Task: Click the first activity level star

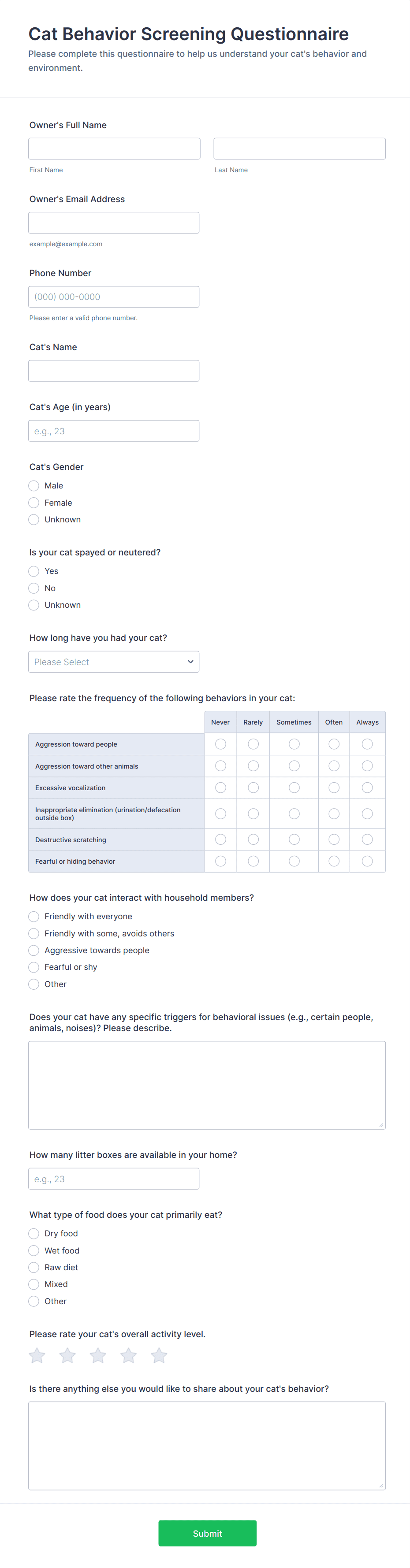Action: tap(37, 1356)
